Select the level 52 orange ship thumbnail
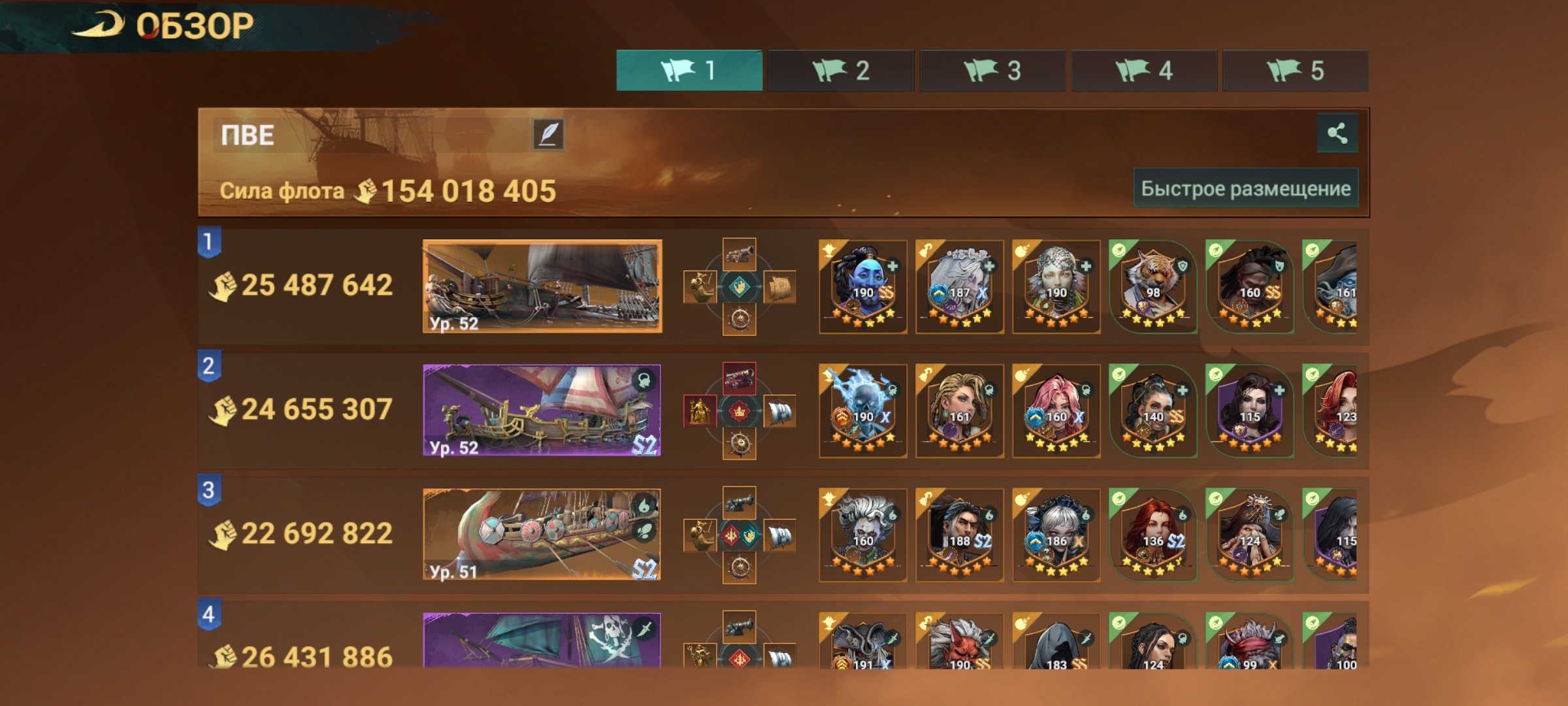Image resolution: width=1568 pixels, height=706 pixels. click(542, 286)
